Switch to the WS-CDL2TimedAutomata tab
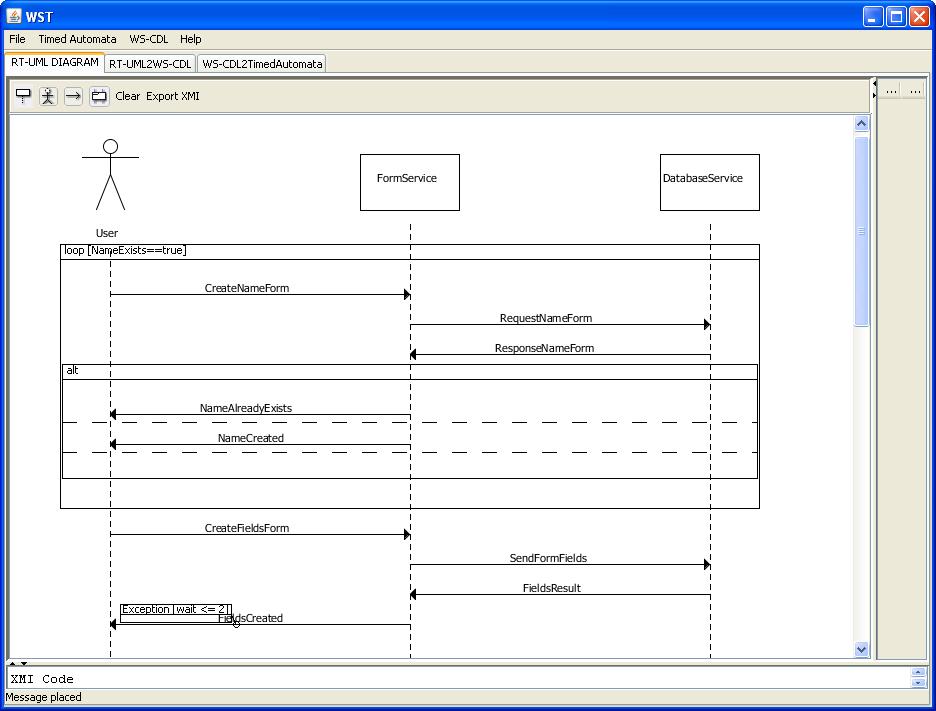This screenshot has width=936, height=711. pyautogui.click(x=262, y=64)
